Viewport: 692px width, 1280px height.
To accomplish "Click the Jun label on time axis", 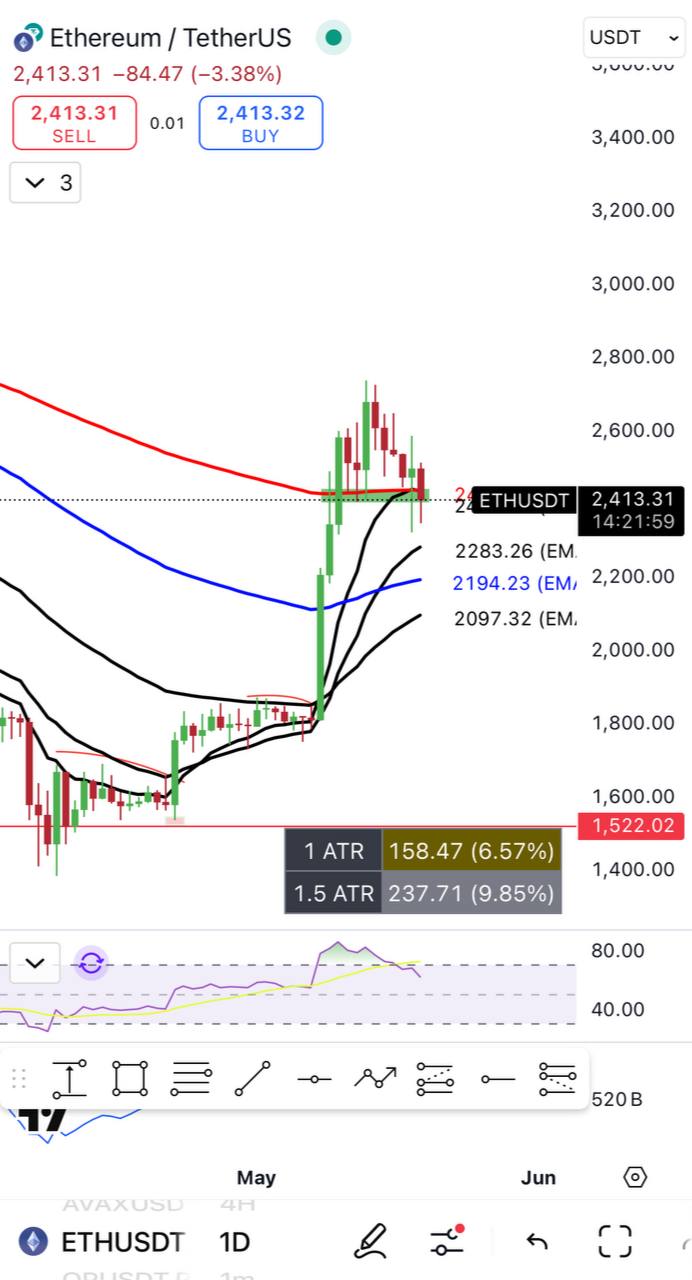I will 538,1177.
